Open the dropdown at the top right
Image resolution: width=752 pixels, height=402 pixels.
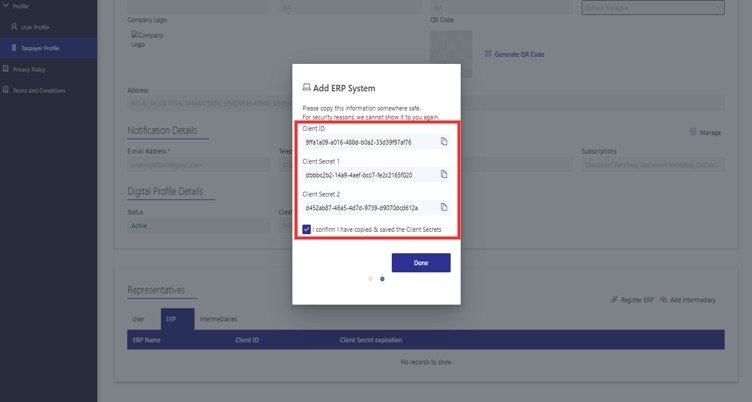(652, 8)
